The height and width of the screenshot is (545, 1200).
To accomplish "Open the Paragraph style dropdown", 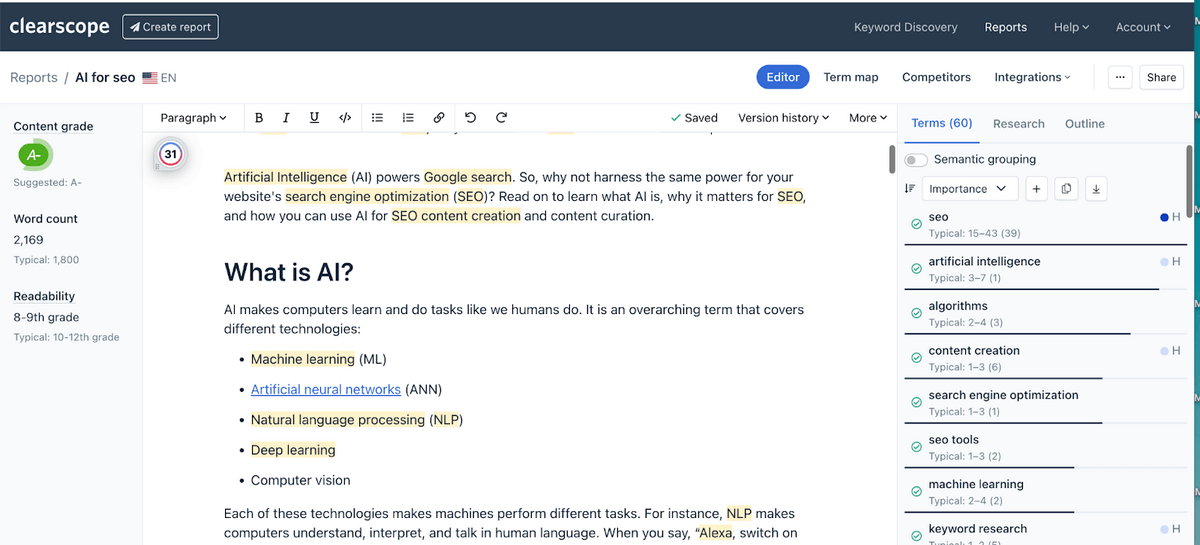I will pos(193,118).
